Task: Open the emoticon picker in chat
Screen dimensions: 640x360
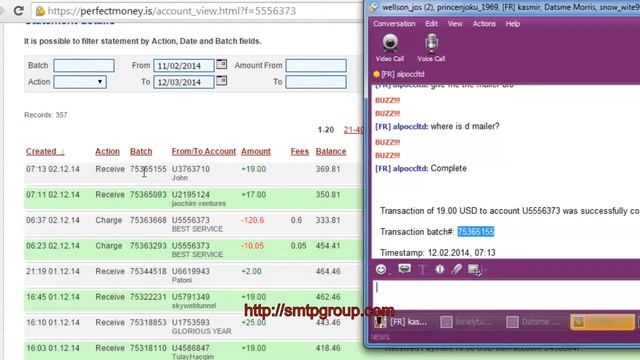Action: click(381, 269)
